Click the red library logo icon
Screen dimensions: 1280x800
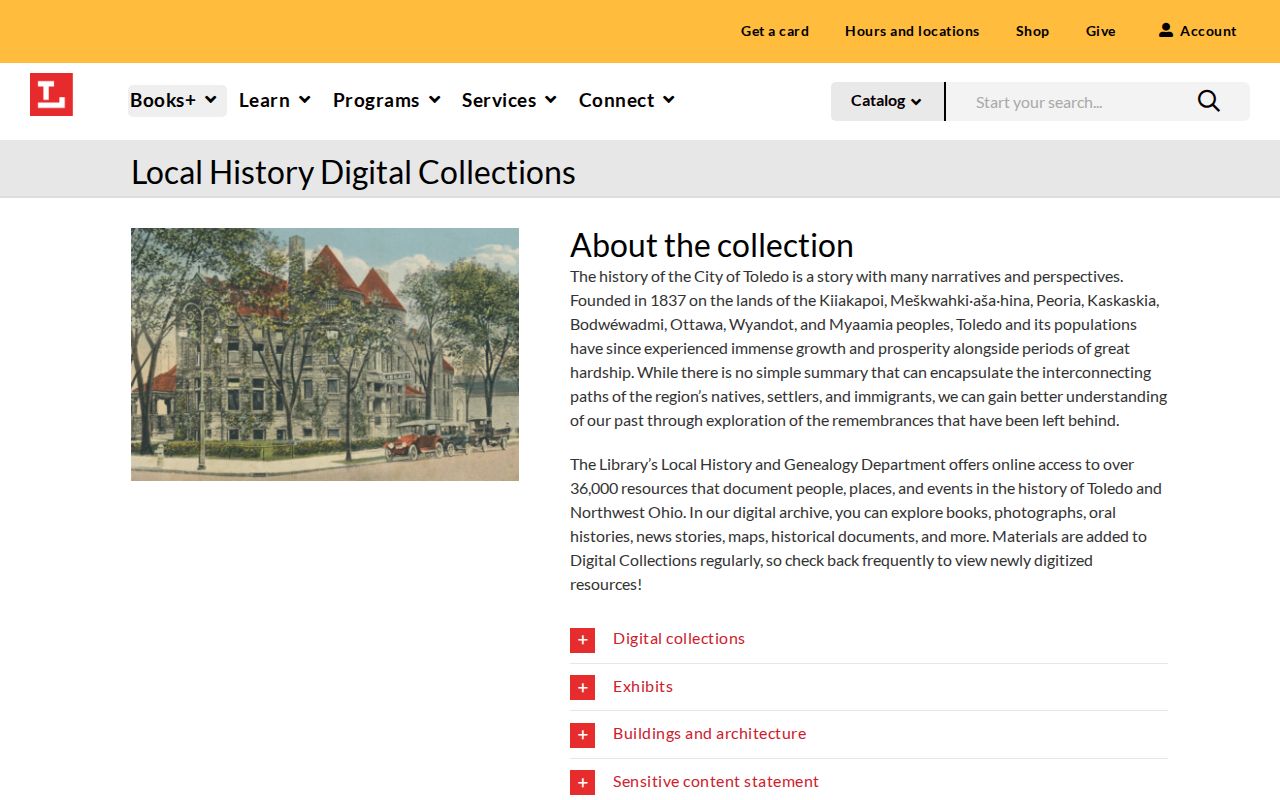pos(51,94)
